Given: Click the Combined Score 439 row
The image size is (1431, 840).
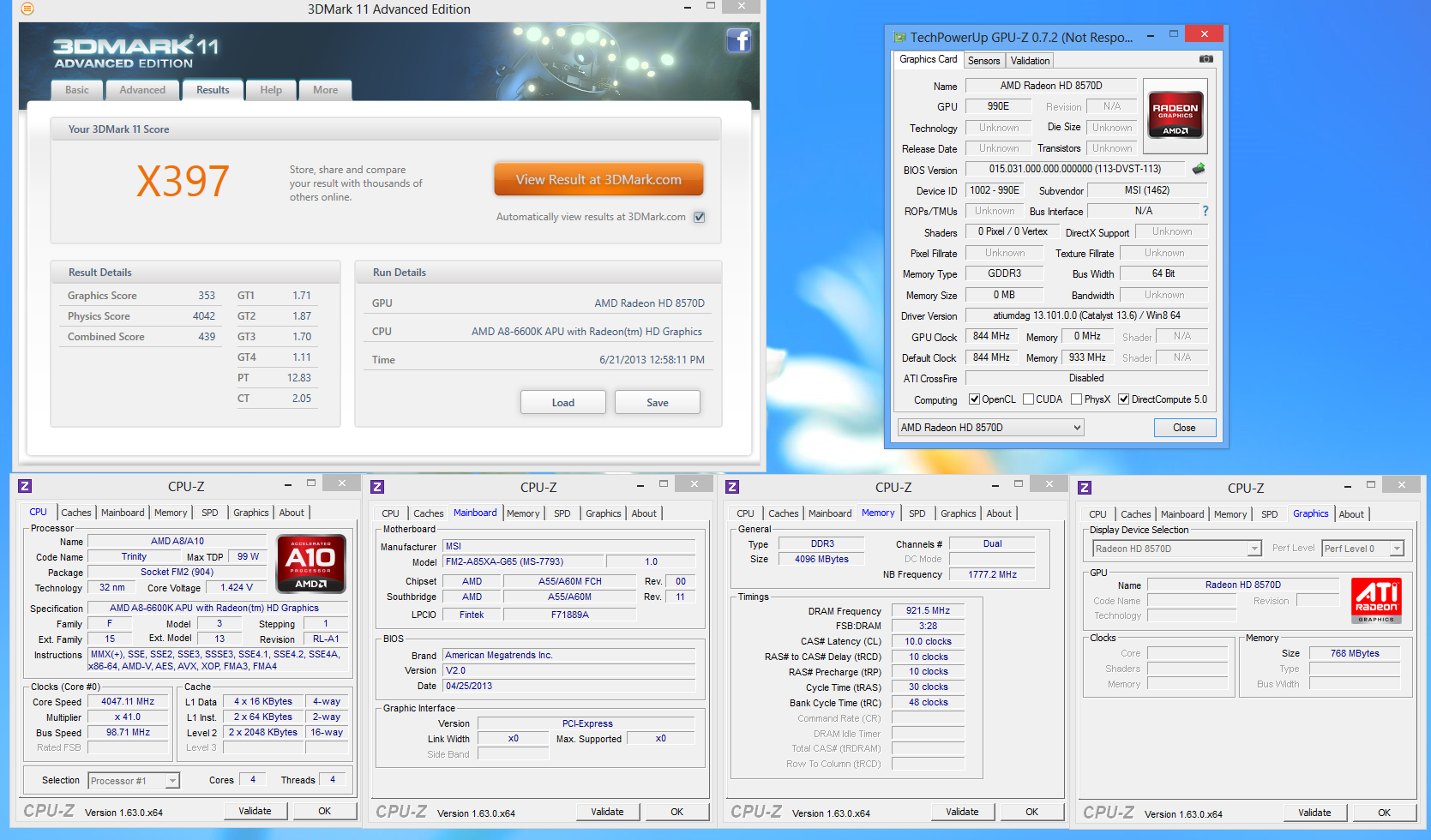Looking at the screenshot, I should point(141,337).
